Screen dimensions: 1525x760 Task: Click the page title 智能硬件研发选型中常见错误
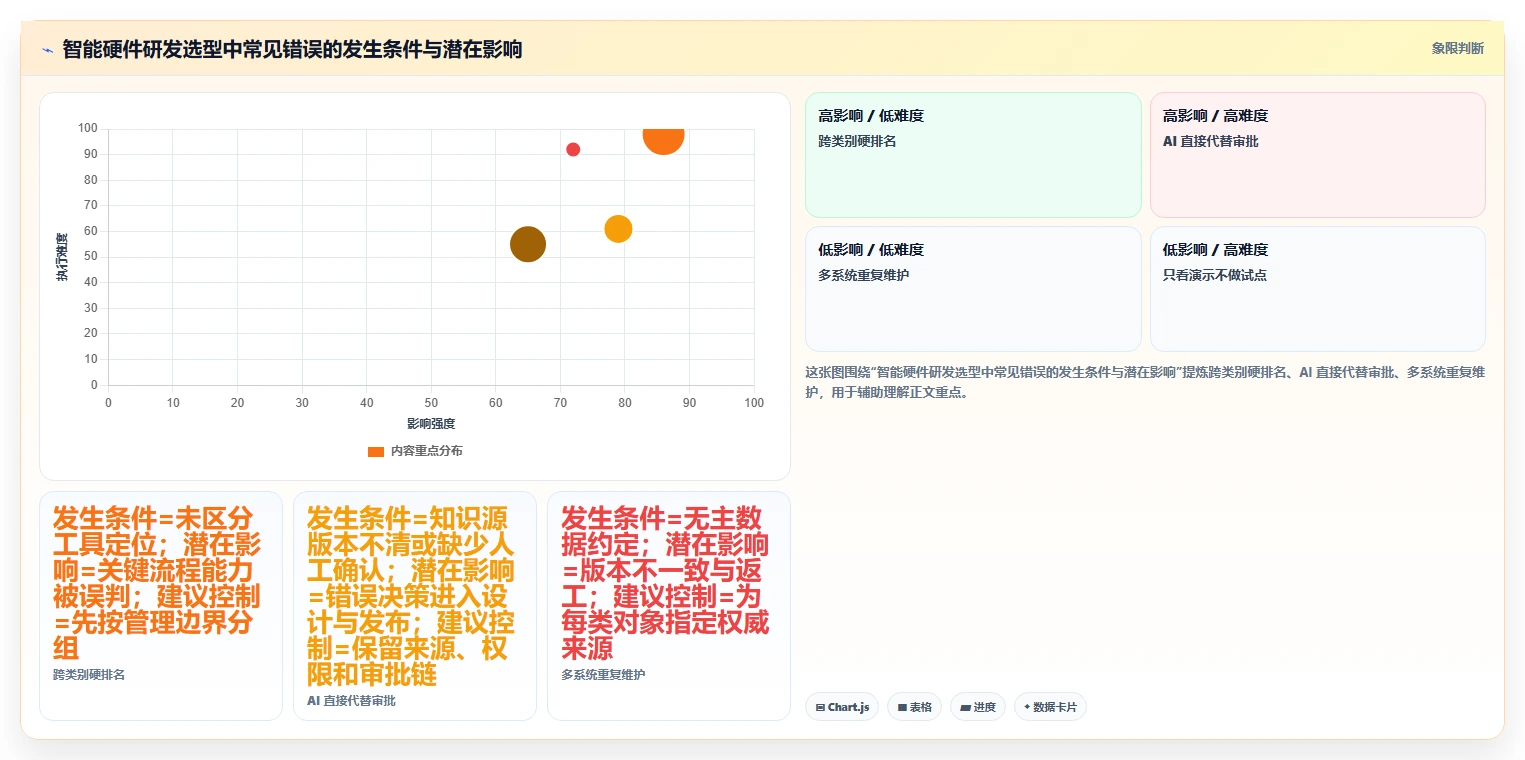click(x=292, y=49)
